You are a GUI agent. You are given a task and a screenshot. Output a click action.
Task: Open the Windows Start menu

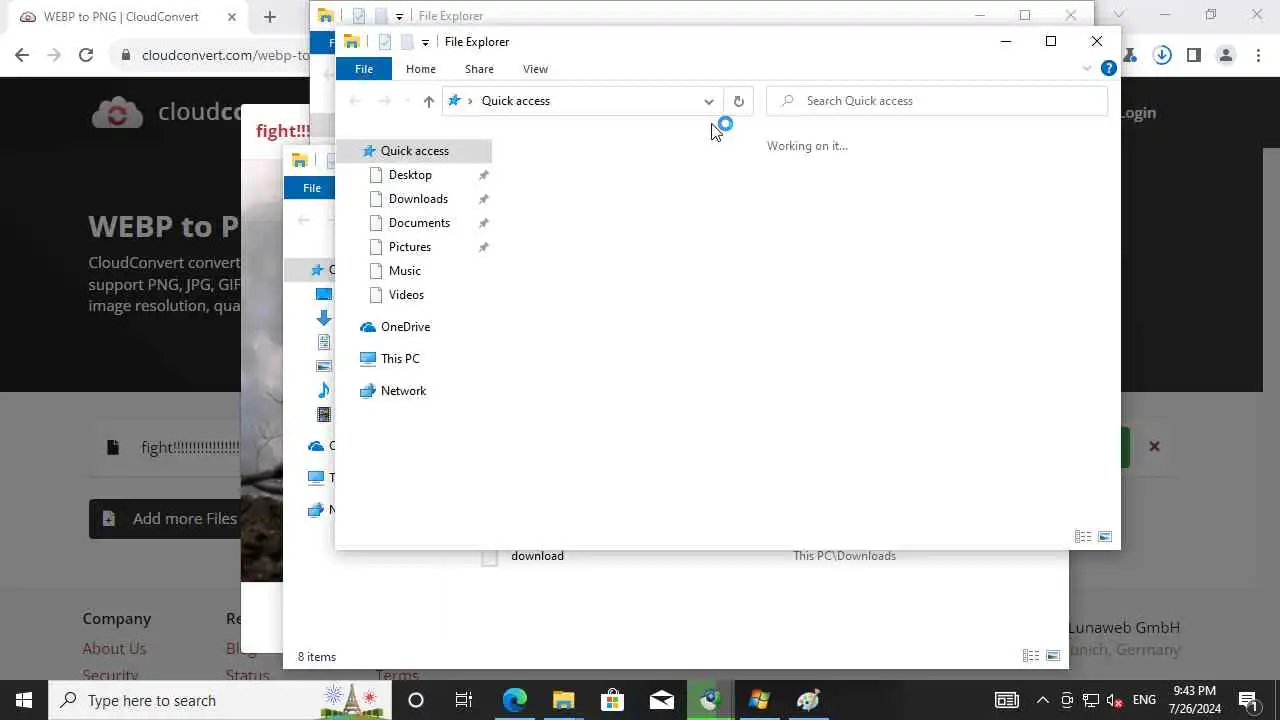tap(24, 700)
